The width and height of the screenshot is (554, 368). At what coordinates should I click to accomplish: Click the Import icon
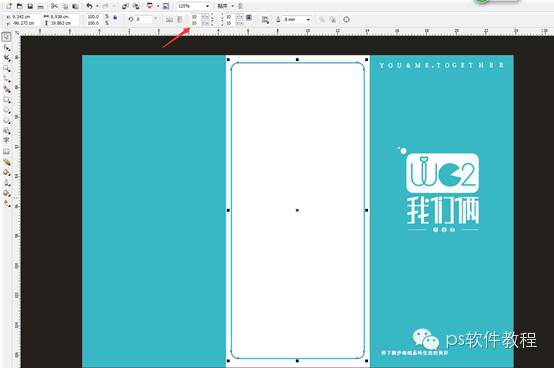125,6
